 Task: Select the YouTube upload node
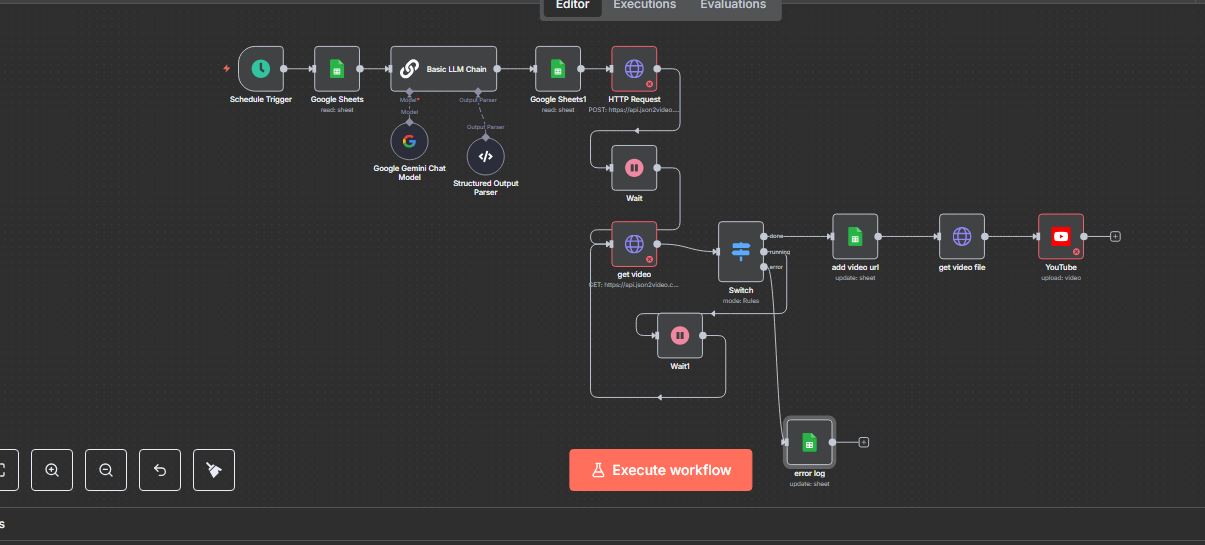pyautogui.click(x=1061, y=237)
